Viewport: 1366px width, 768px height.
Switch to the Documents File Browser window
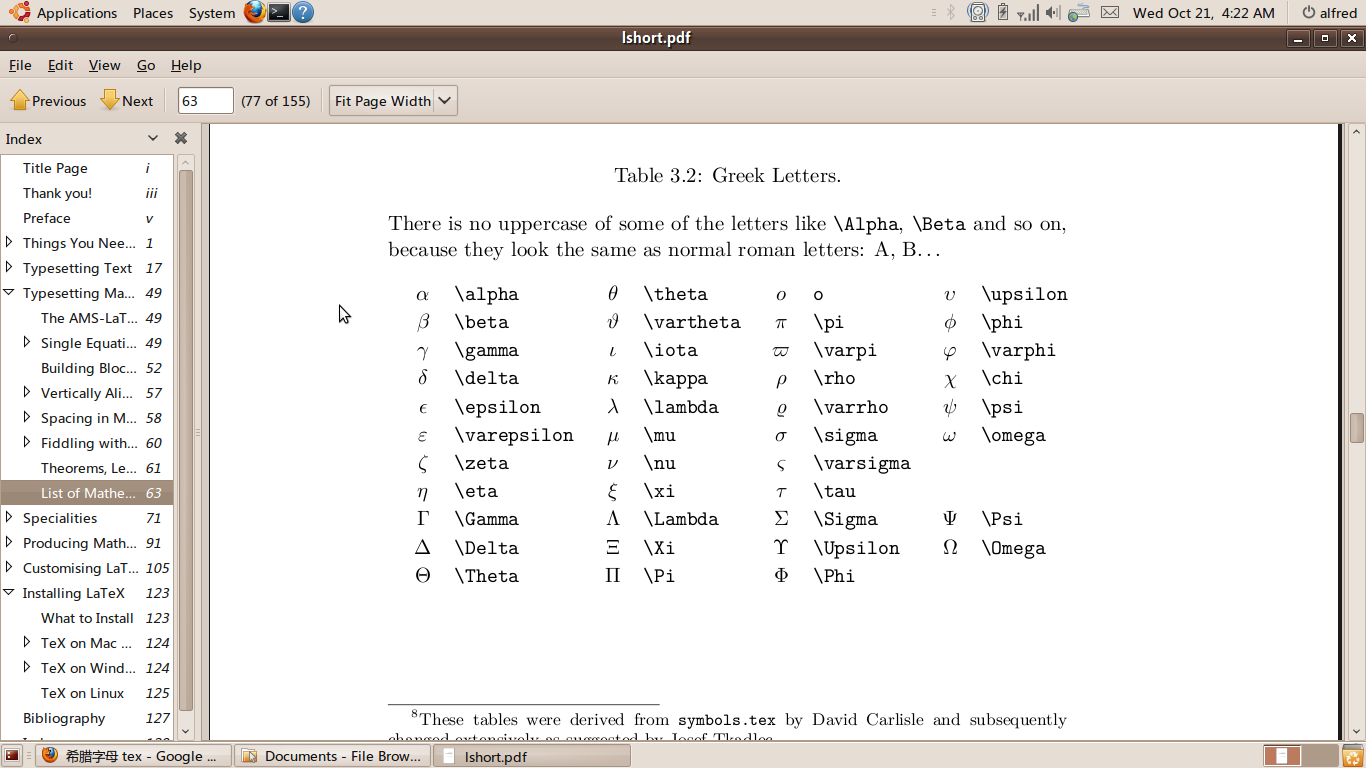point(332,756)
